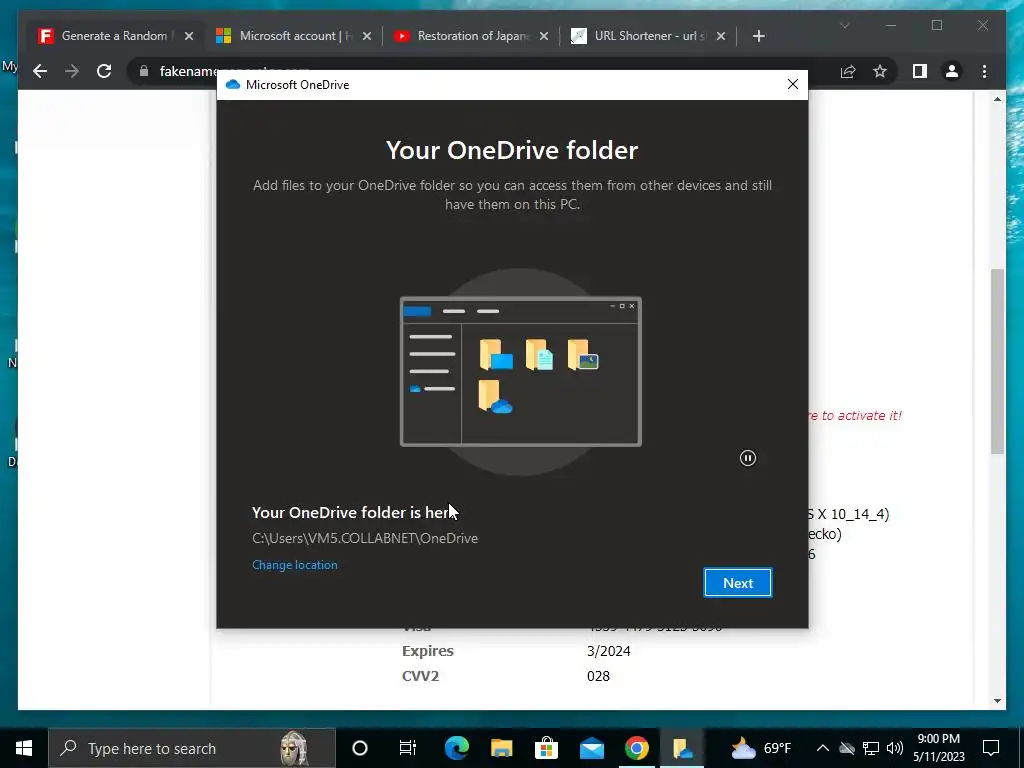Bookmark this page with the star icon
The image size is (1024, 768).
click(x=880, y=71)
